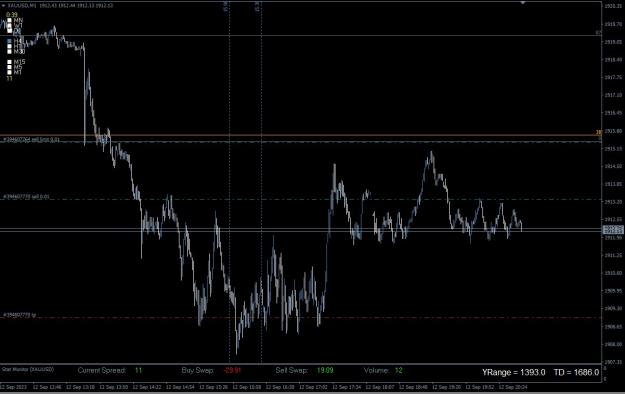Screen dimensions: 625x394
Task: Click the chart shift triangle marker at the top right
Action: (x=523, y=2)
